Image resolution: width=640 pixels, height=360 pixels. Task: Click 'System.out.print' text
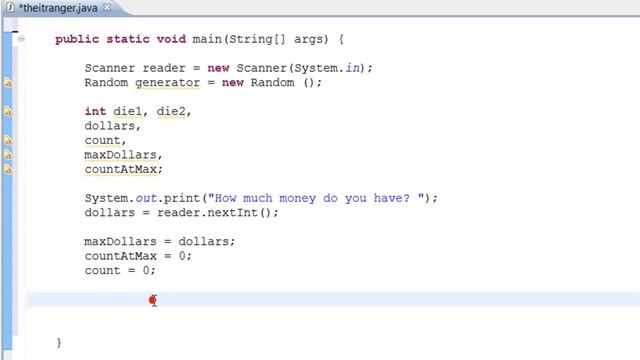click(x=142, y=198)
